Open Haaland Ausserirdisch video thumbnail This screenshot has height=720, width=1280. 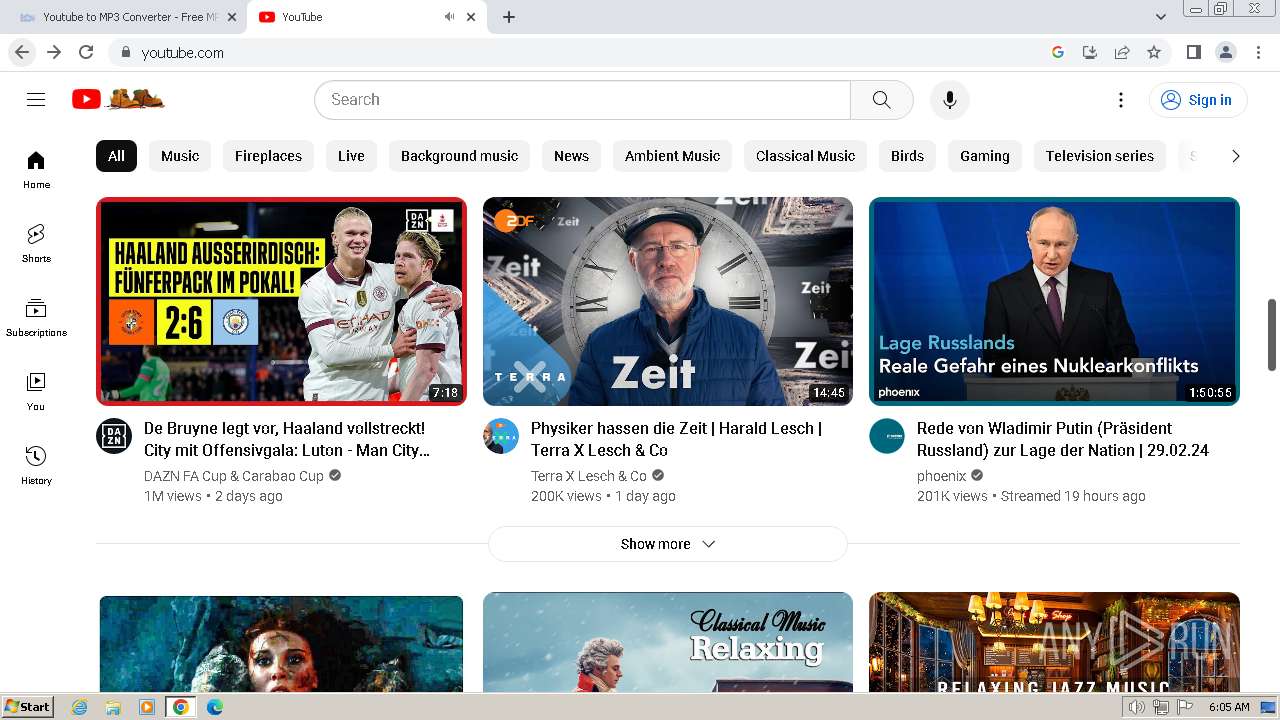[281, 301]
